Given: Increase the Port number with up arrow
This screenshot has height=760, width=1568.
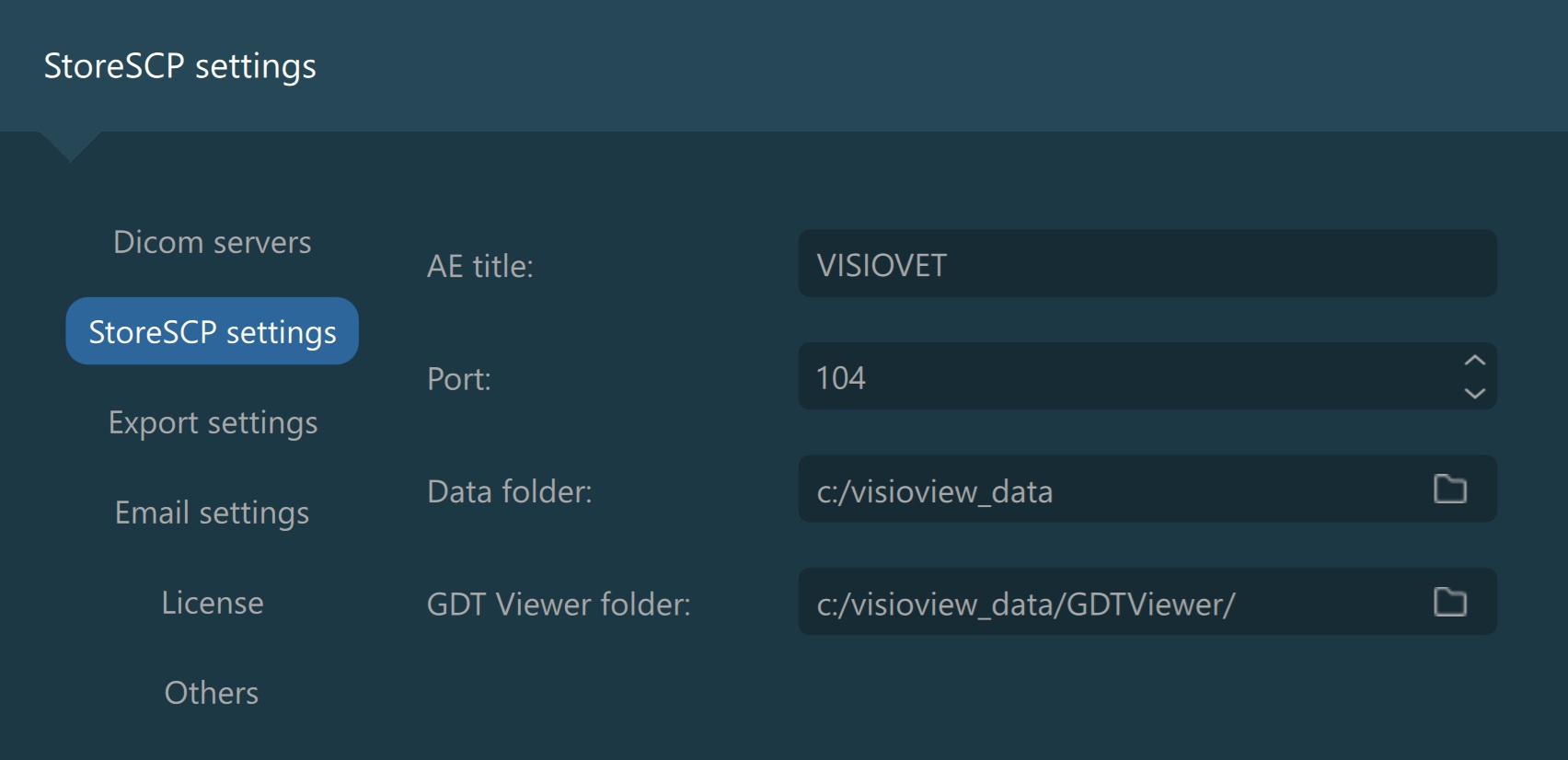Looking at the screenshot, I should [1474, 361].
